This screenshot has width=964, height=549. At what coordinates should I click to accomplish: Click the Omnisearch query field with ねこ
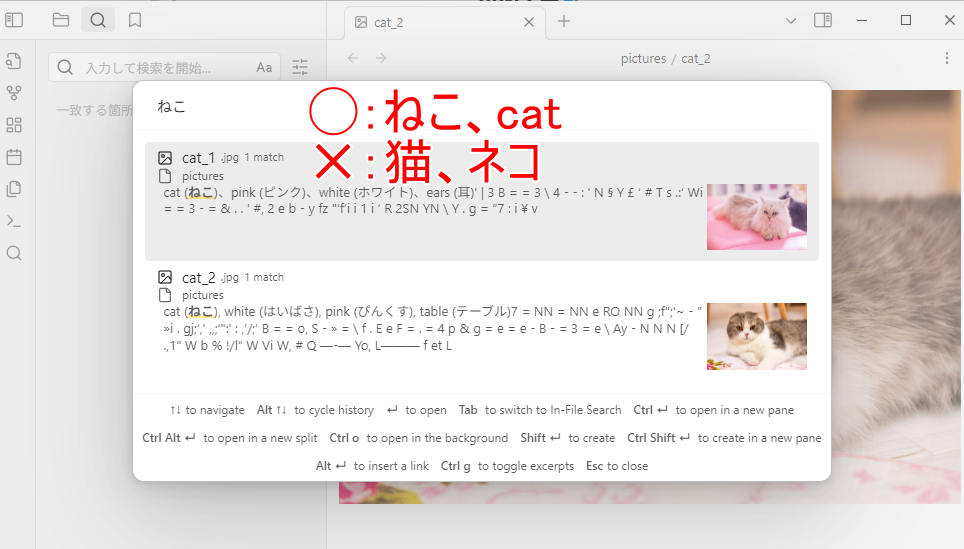(482, 106)
